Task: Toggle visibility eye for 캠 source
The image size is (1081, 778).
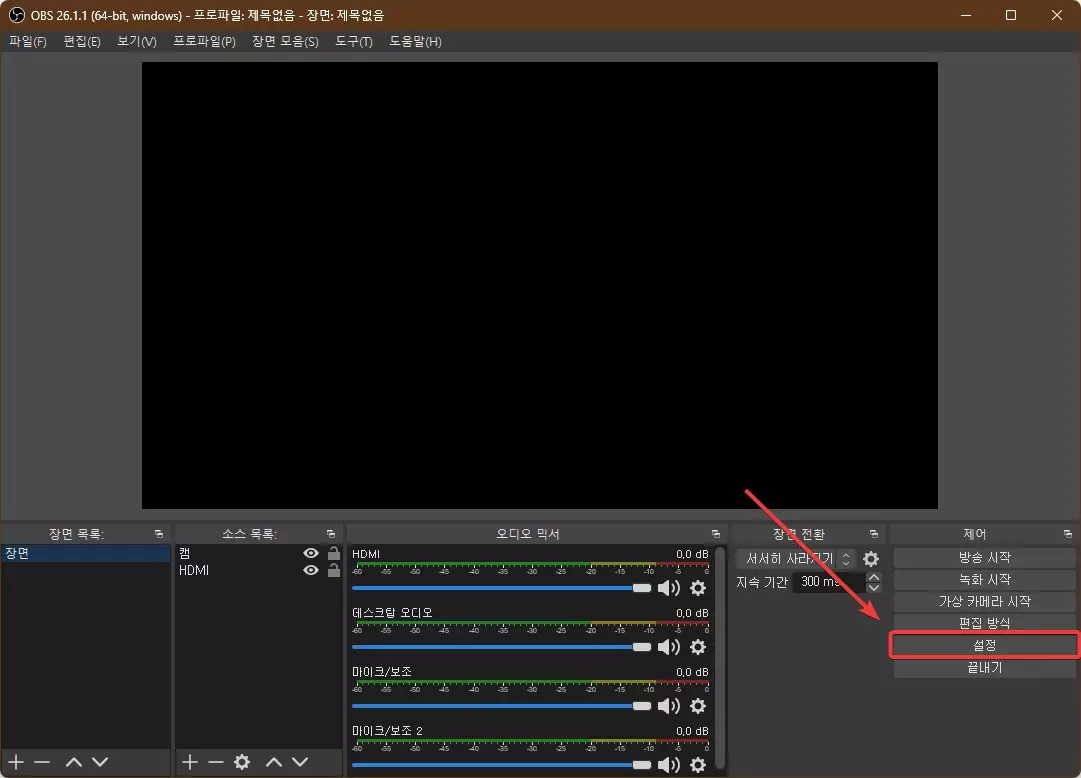Action: [x=311, y=553]
